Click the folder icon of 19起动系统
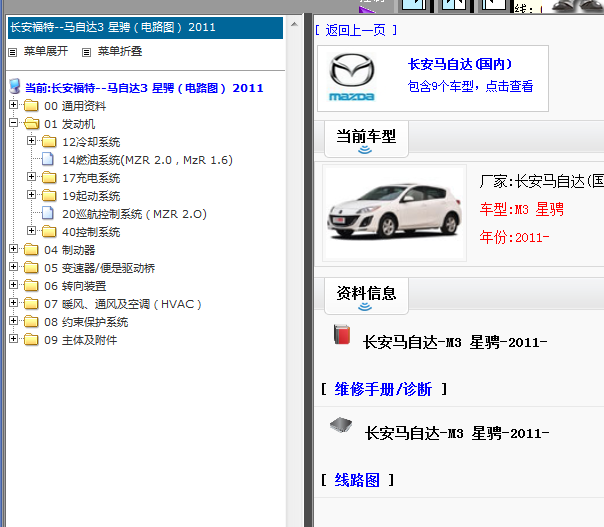The height and width of the screenshot is (527, 604). point(49,195)
